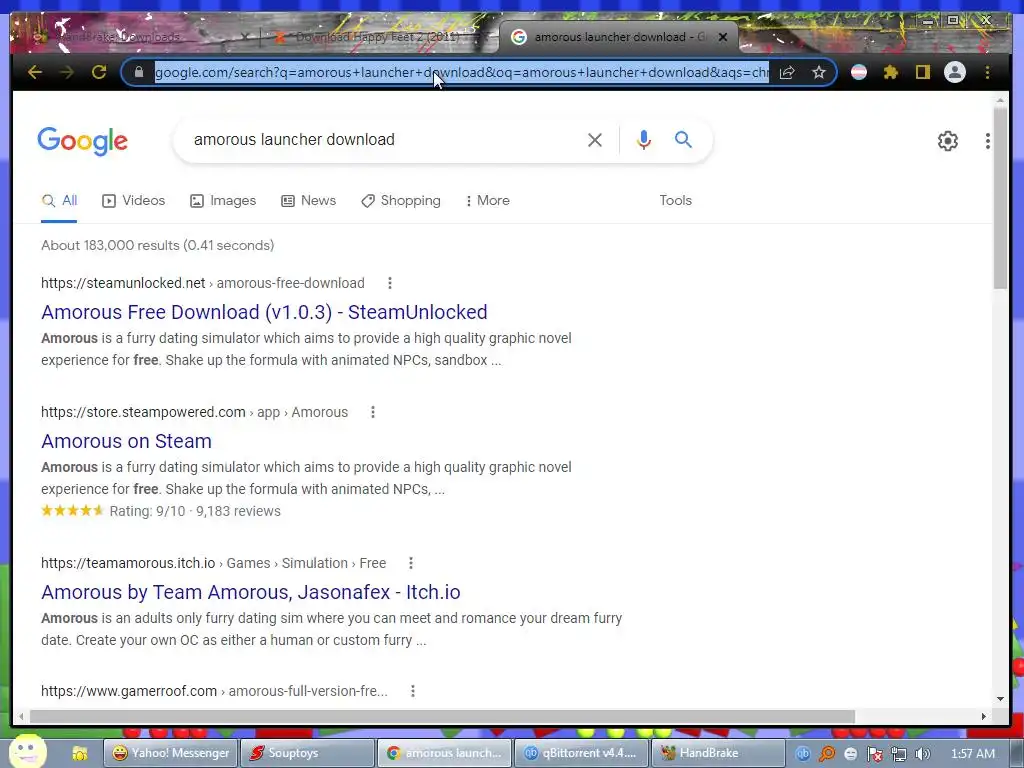
Task: Open the vertical dots menu beside the gear
Action: tap(987, 141)
